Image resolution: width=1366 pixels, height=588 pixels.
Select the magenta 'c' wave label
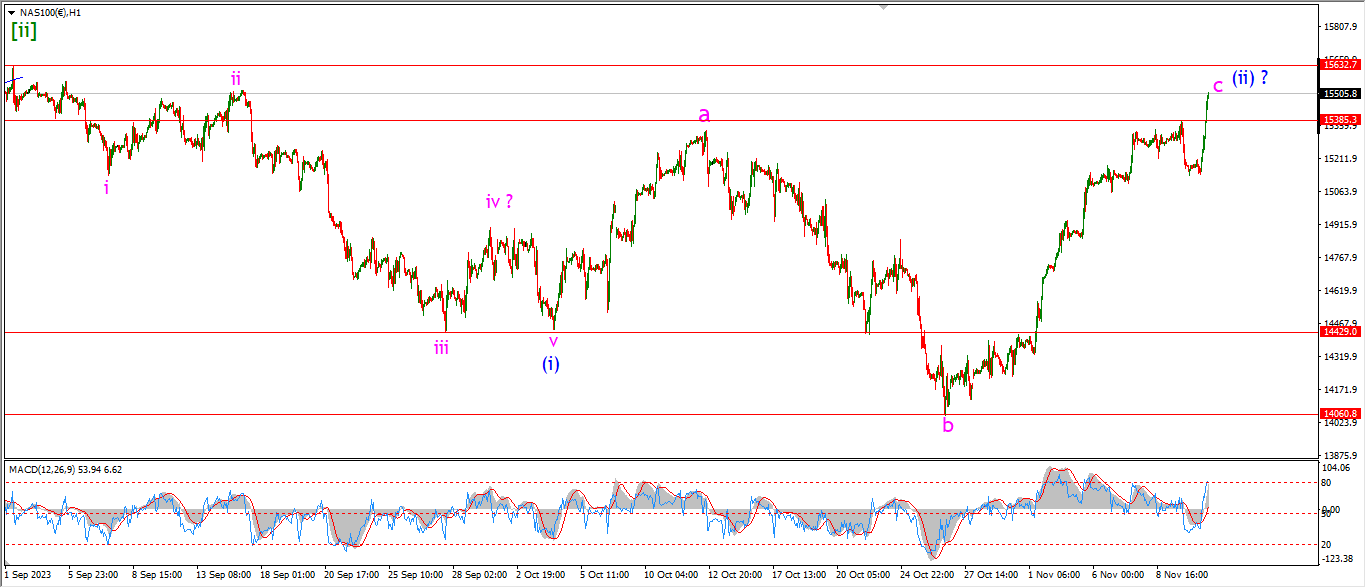[x=1217, y=85]
